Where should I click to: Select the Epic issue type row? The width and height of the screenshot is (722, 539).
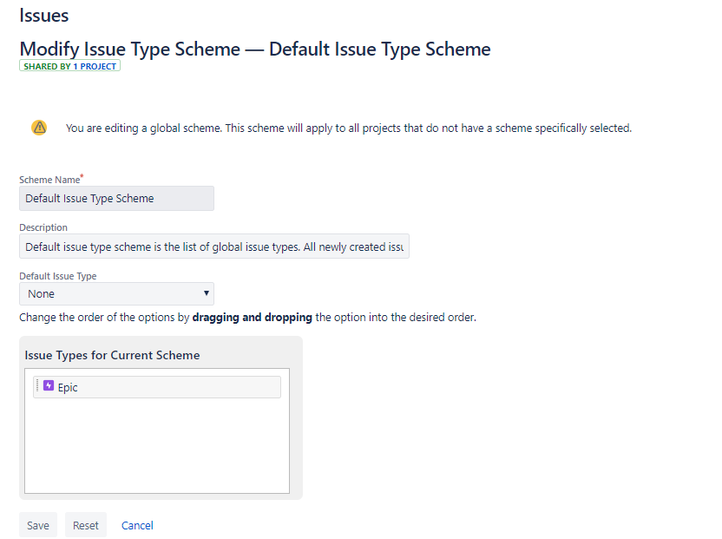(x=157, y=387)
